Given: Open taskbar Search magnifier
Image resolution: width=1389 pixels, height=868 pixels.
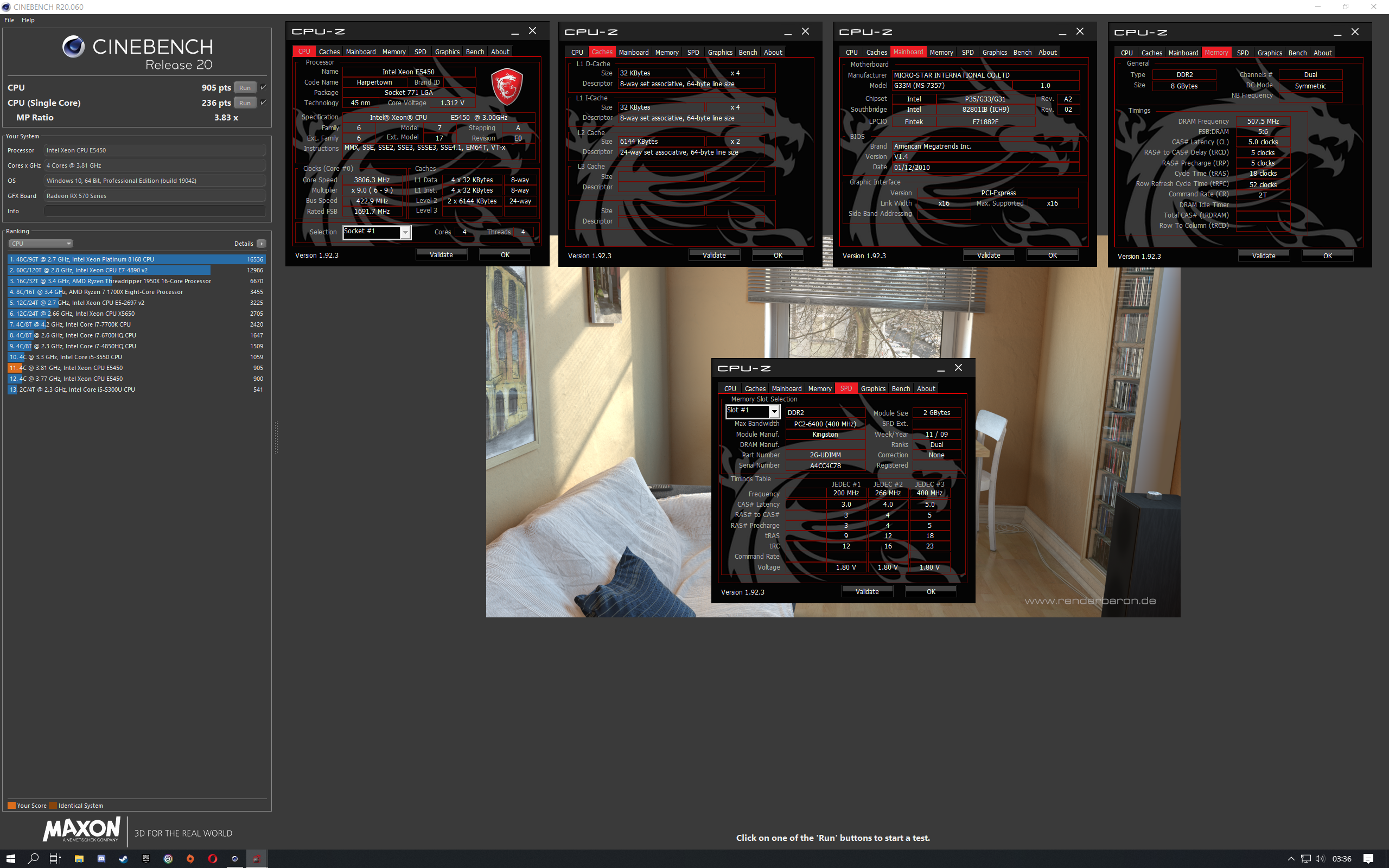Looking at the screenshot, I should coord(33,859).
